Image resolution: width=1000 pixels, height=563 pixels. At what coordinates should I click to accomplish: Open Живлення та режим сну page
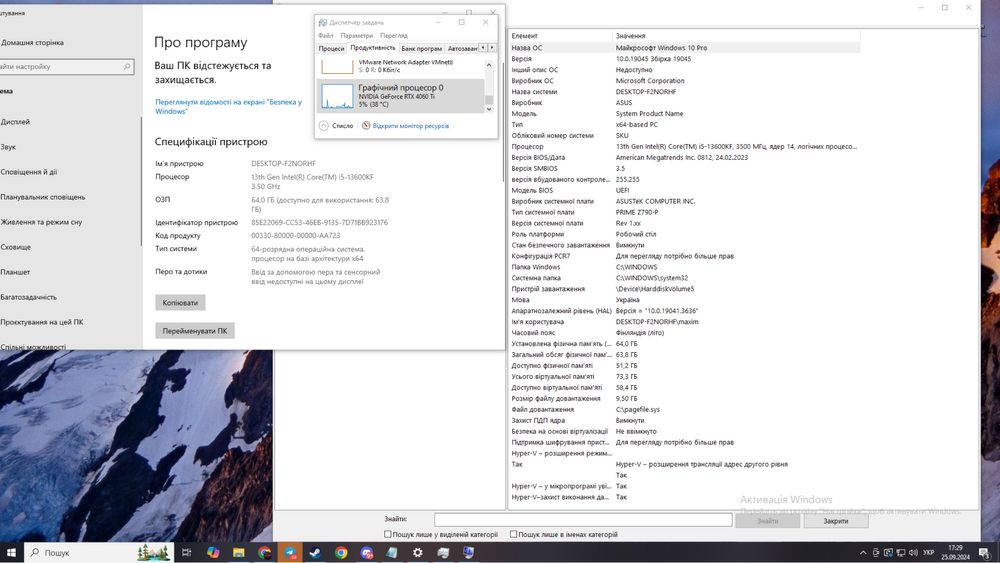[41, 222]
